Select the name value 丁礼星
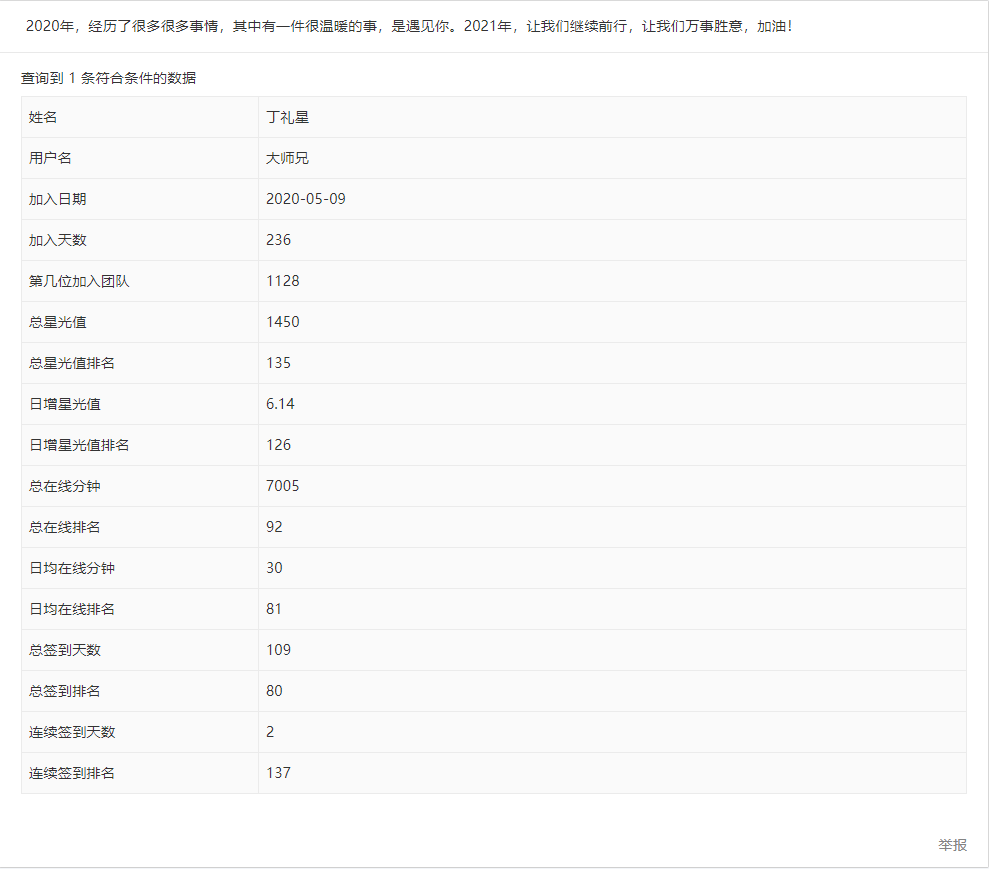The width and height of the screenshot is (989, 869). [287, 117]
